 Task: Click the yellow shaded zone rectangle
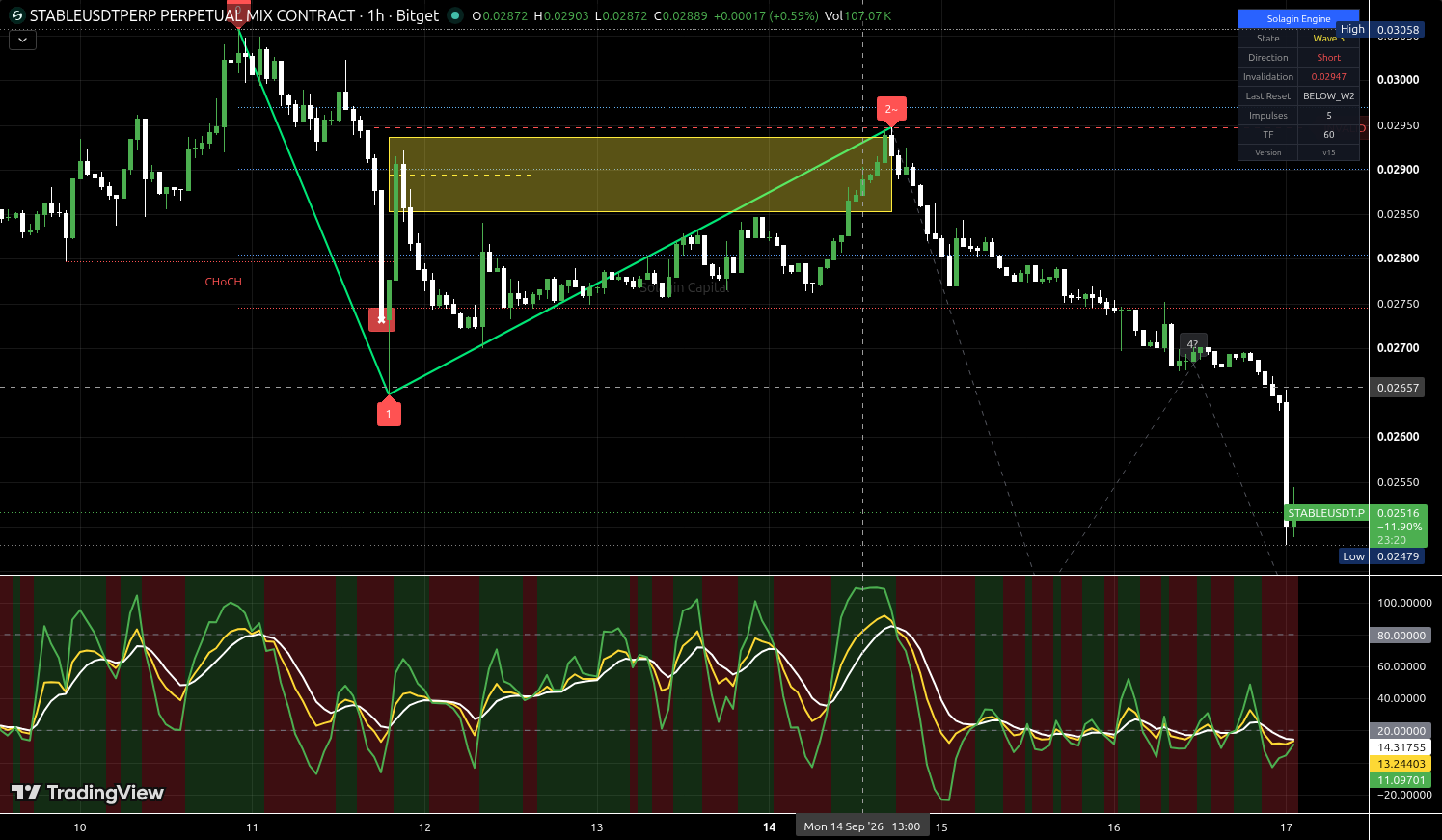pos(639,175)
